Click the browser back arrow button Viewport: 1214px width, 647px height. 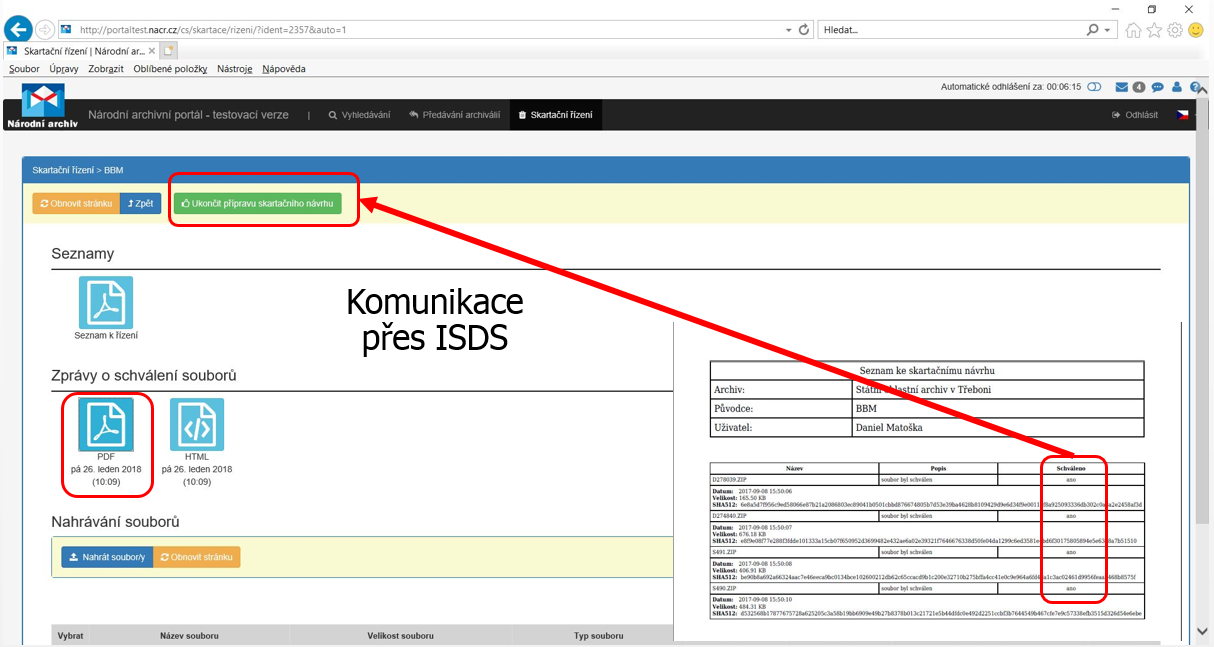(17, 29)
